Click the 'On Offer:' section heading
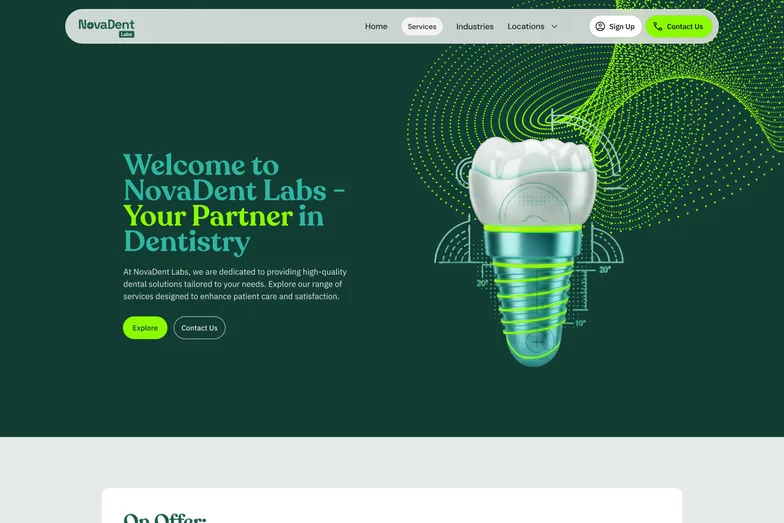The width and height of the screenshot is (784, 523). click(x=164, y=518)
